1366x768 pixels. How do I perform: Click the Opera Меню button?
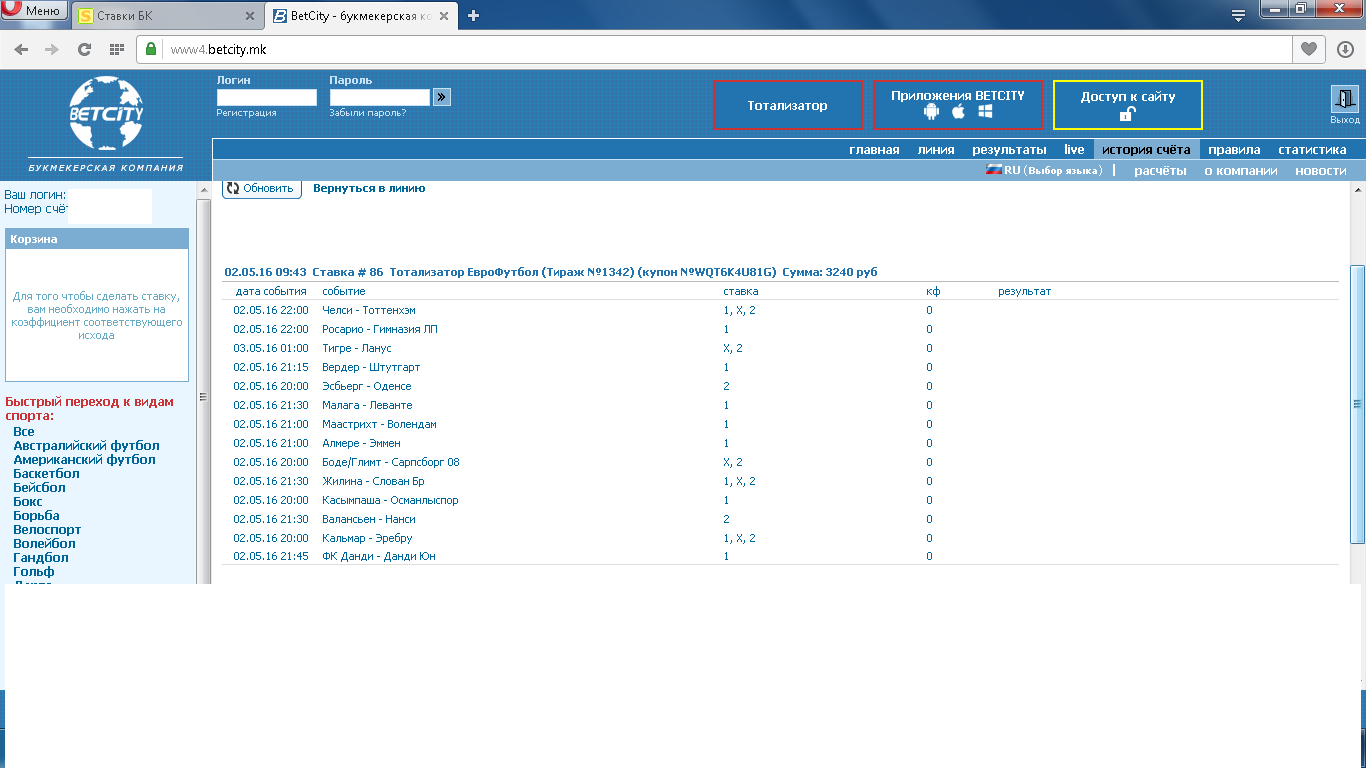pyautogui.click(x=33, y=11)
